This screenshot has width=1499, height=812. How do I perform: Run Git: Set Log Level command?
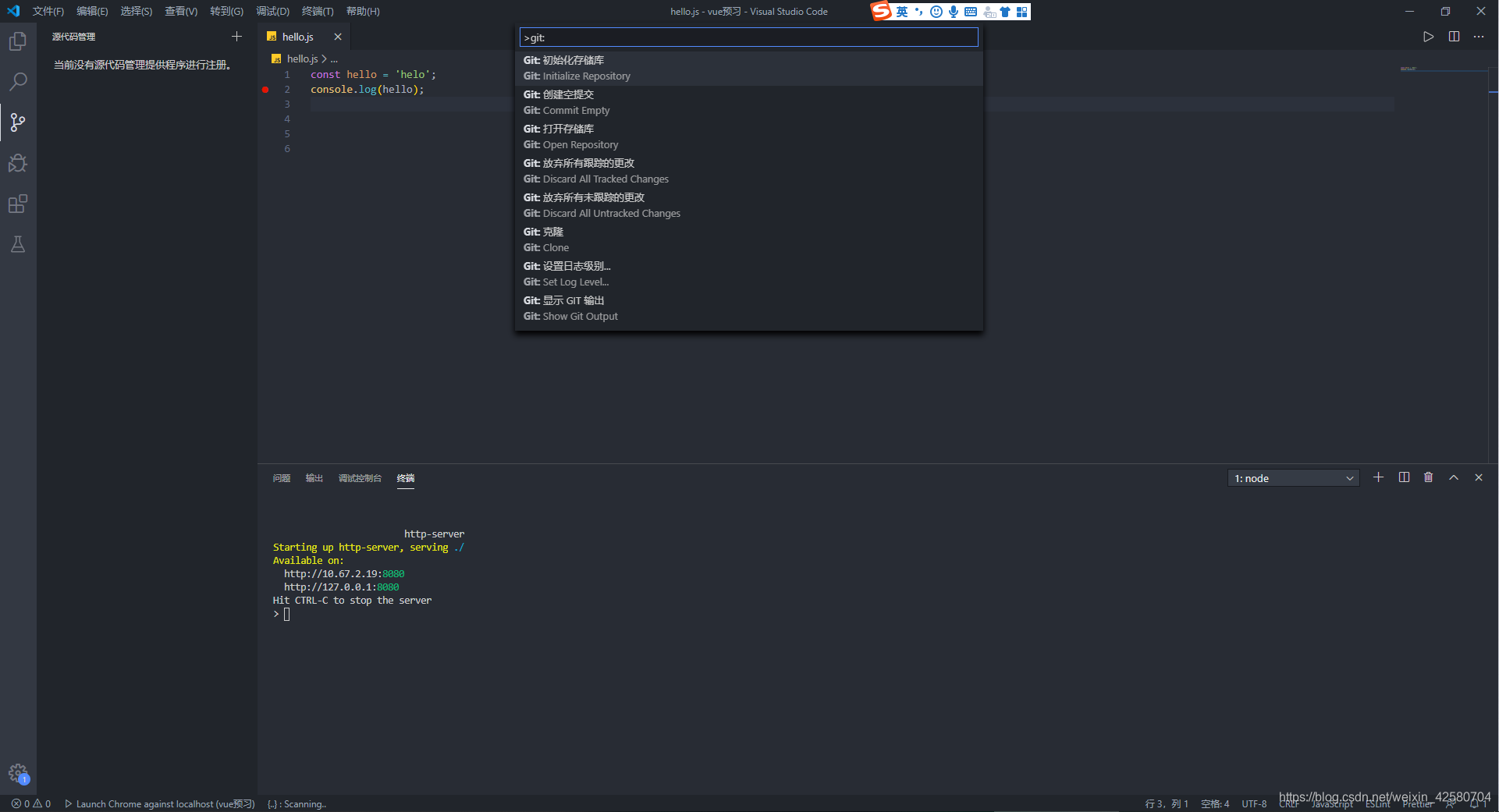click(748, 274)
